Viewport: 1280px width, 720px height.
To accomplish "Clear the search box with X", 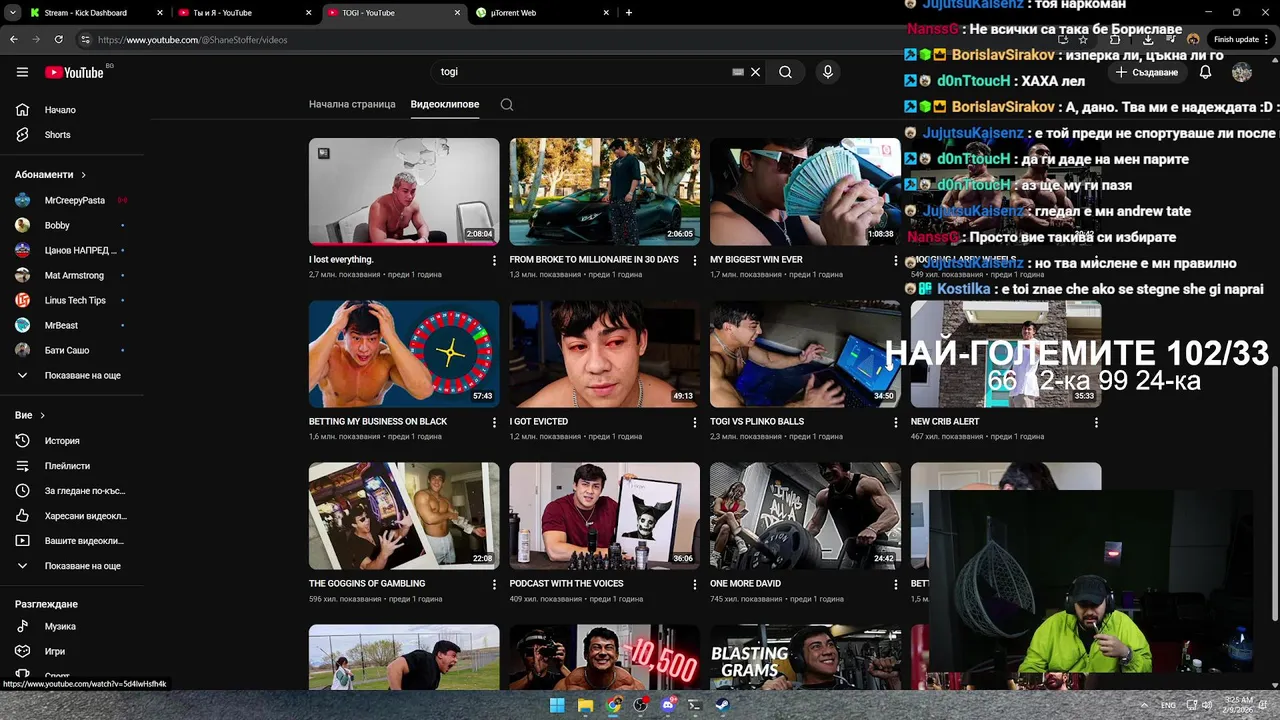I will (756, 72).
